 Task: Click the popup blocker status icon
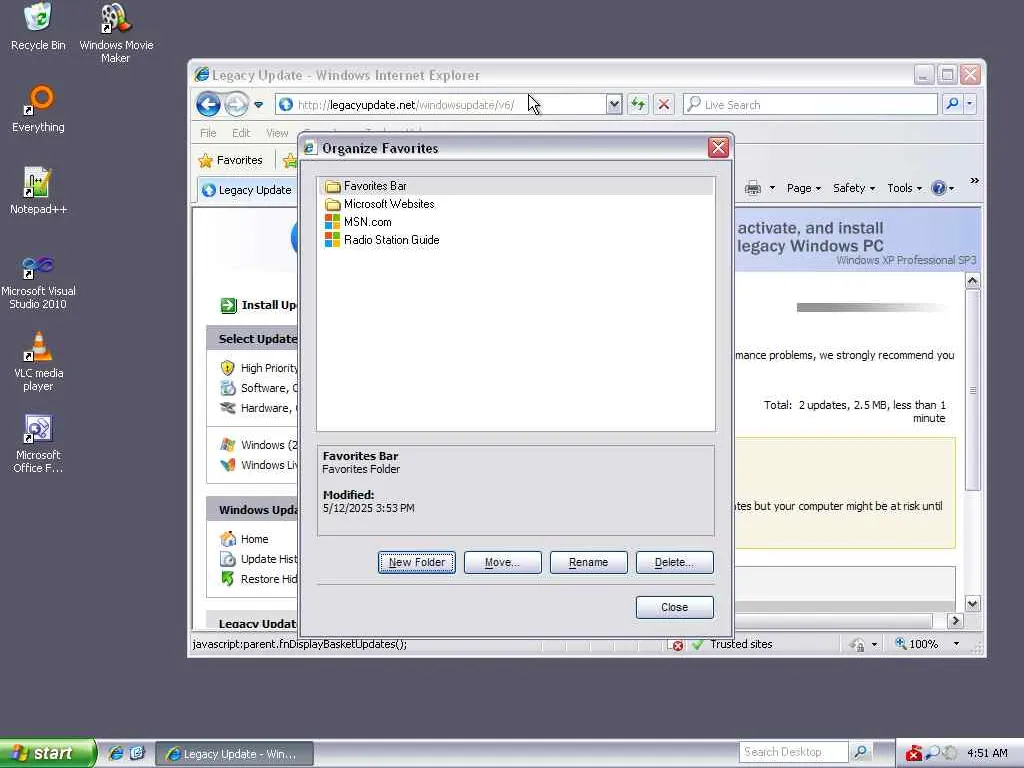tap(677, 645)
